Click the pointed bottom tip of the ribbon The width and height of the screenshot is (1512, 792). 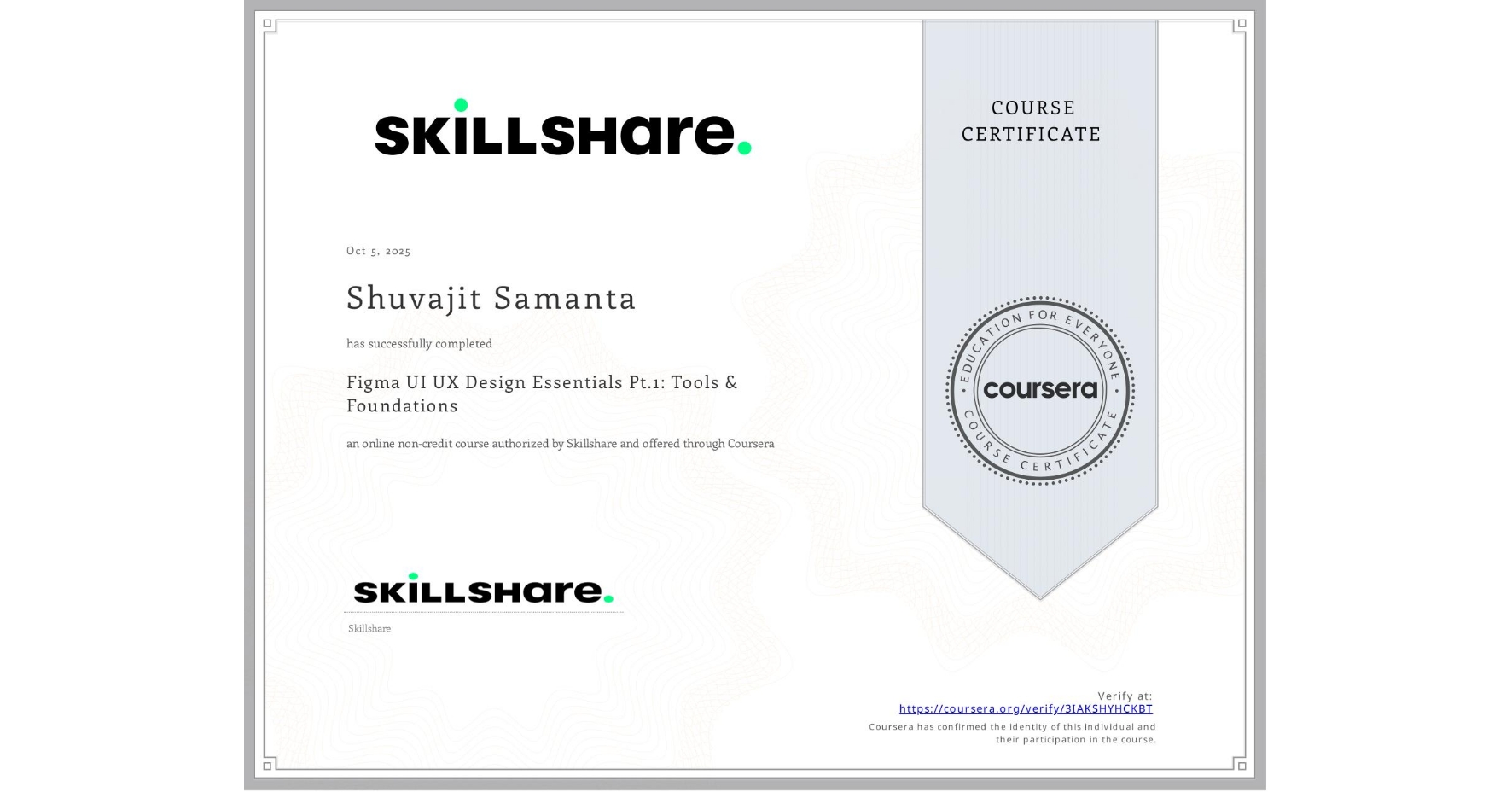(1040, 596)
